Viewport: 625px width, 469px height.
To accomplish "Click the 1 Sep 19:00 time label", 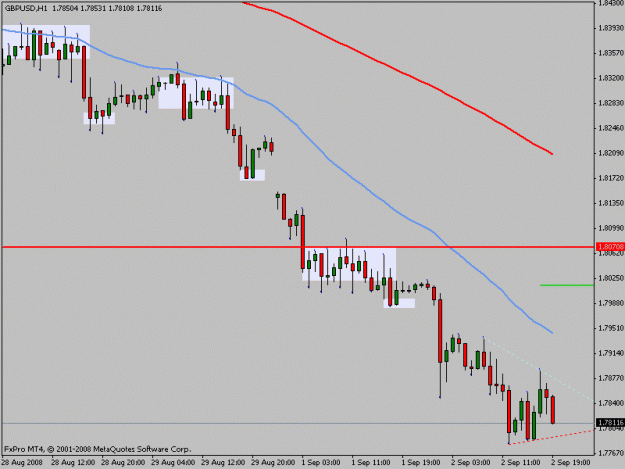I will tap(421, 463).
